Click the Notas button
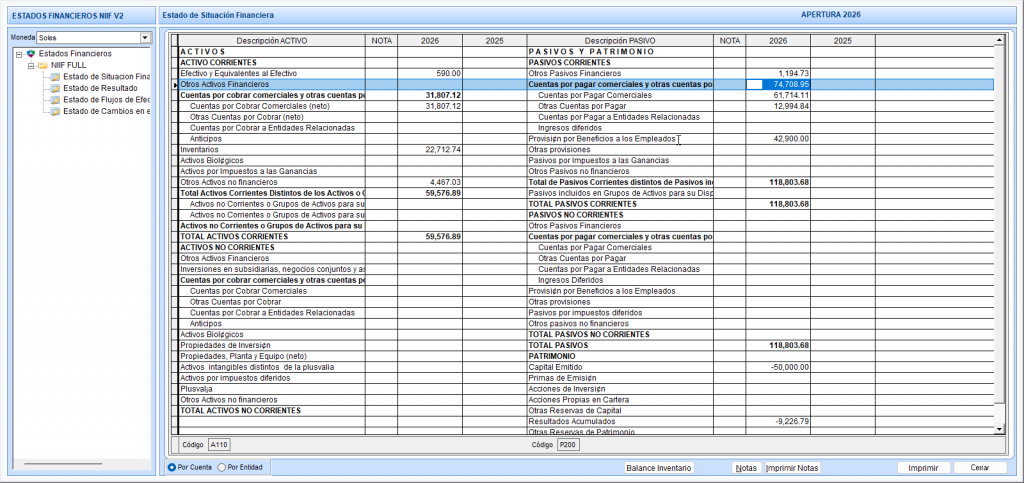The width and height of the screenshot is (1024, 483). pyautogui.click(x=746, y=468)
